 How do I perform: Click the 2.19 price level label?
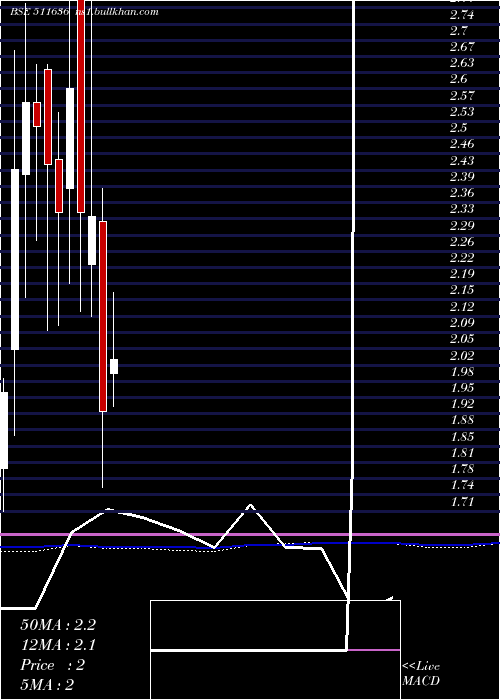(462, 274)
